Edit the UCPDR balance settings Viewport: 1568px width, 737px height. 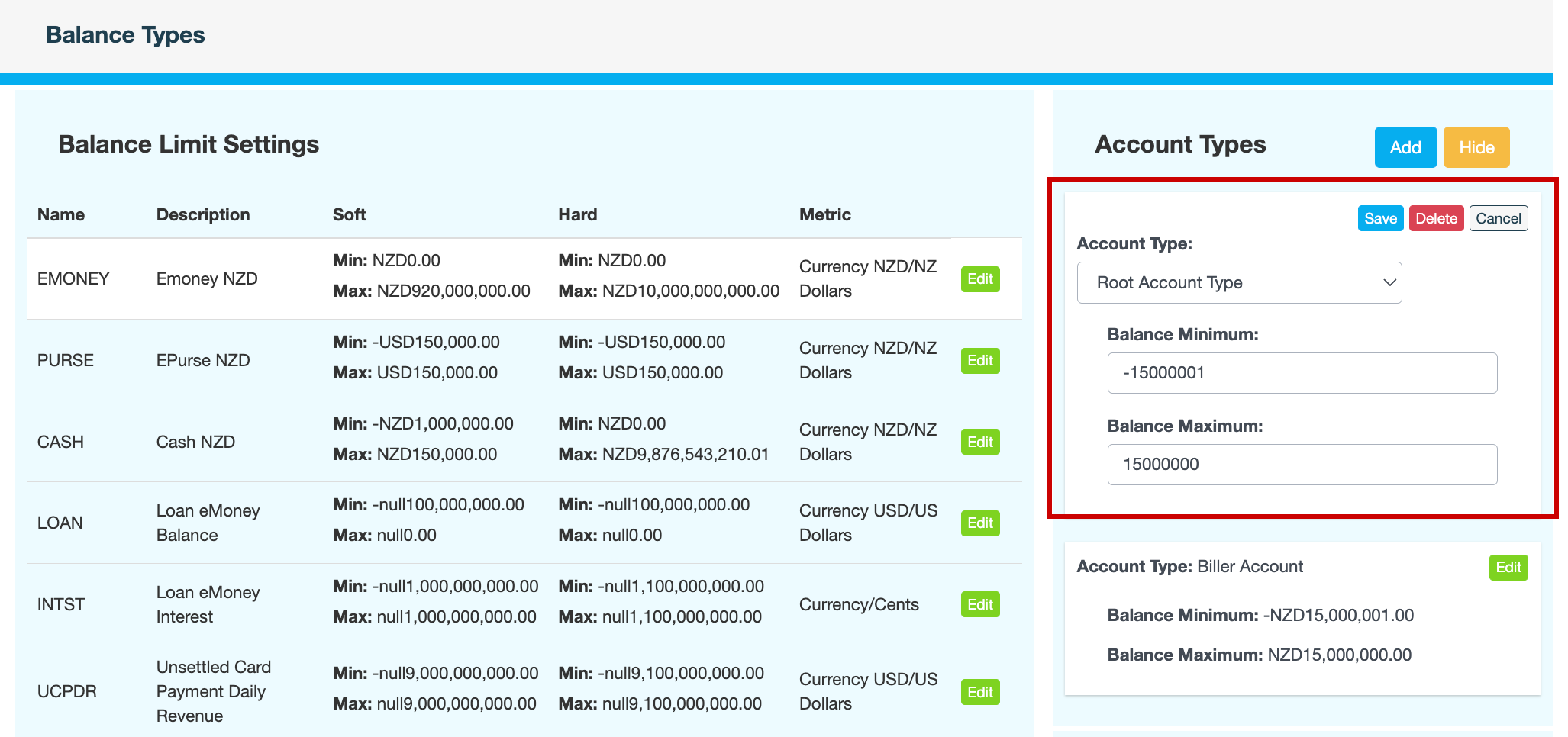979,693
